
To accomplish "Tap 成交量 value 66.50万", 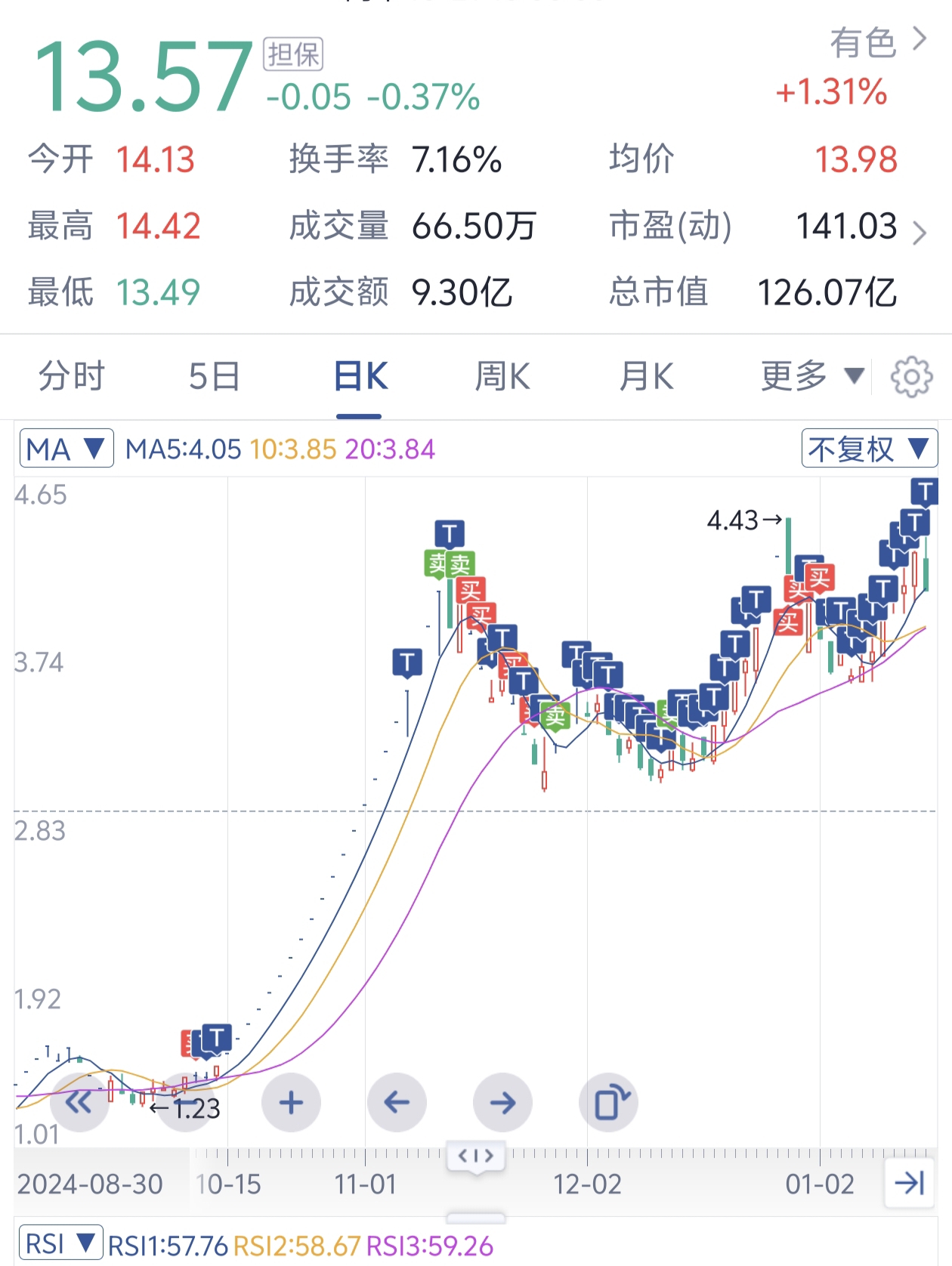I will (474, 226).
